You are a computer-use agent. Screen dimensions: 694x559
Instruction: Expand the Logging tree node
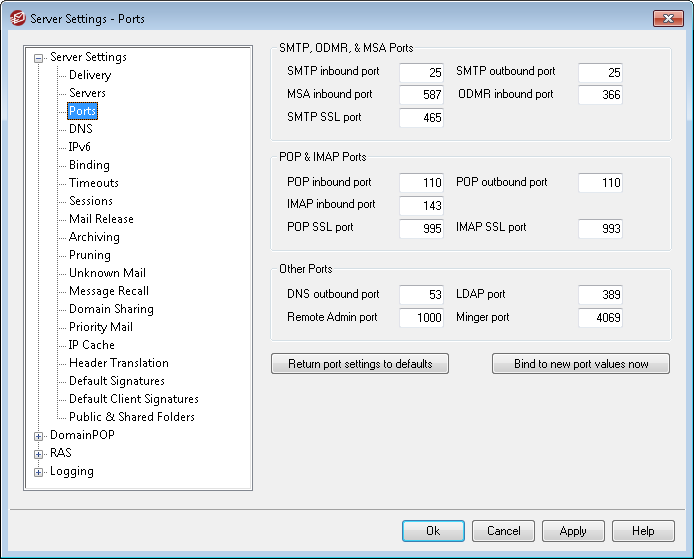pos(39,472)
